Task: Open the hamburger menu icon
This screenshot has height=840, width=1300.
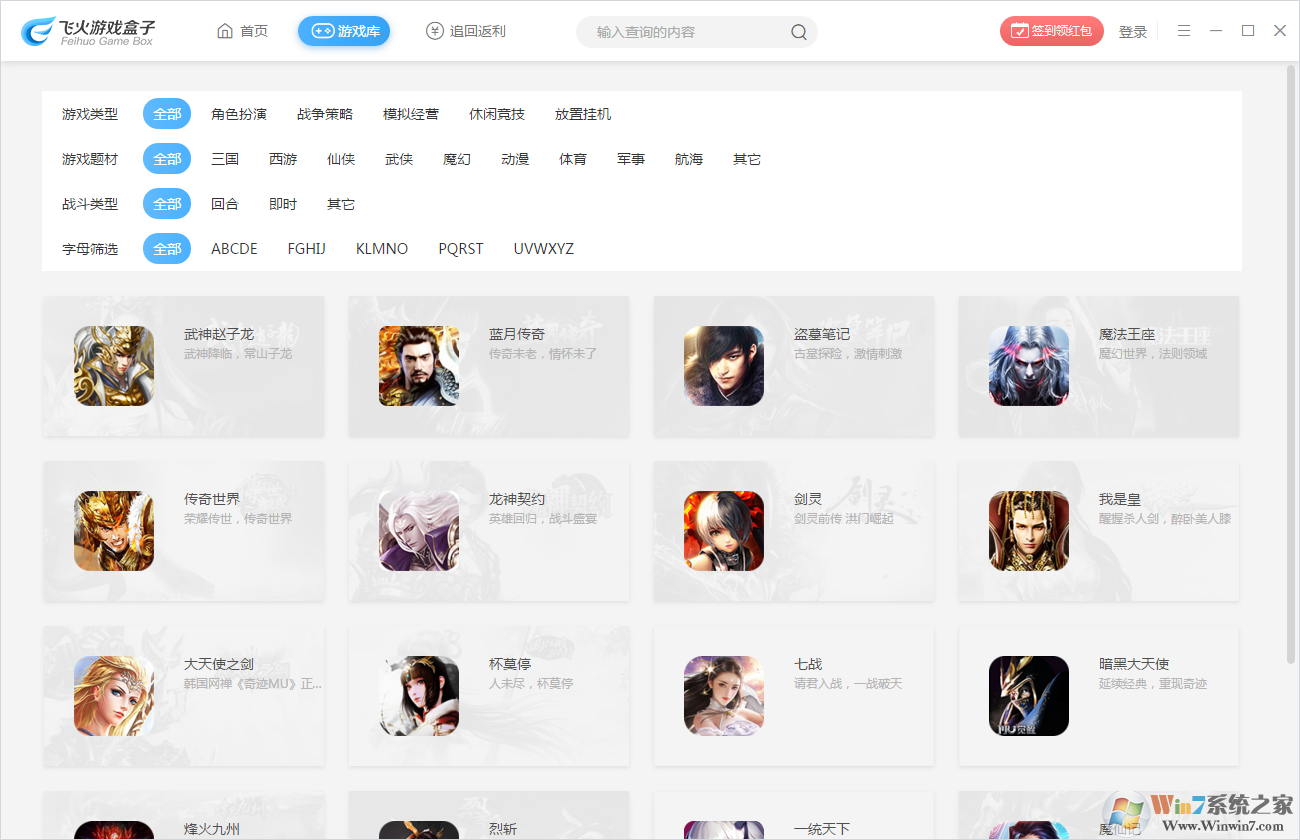Action: coord(1184,31)
